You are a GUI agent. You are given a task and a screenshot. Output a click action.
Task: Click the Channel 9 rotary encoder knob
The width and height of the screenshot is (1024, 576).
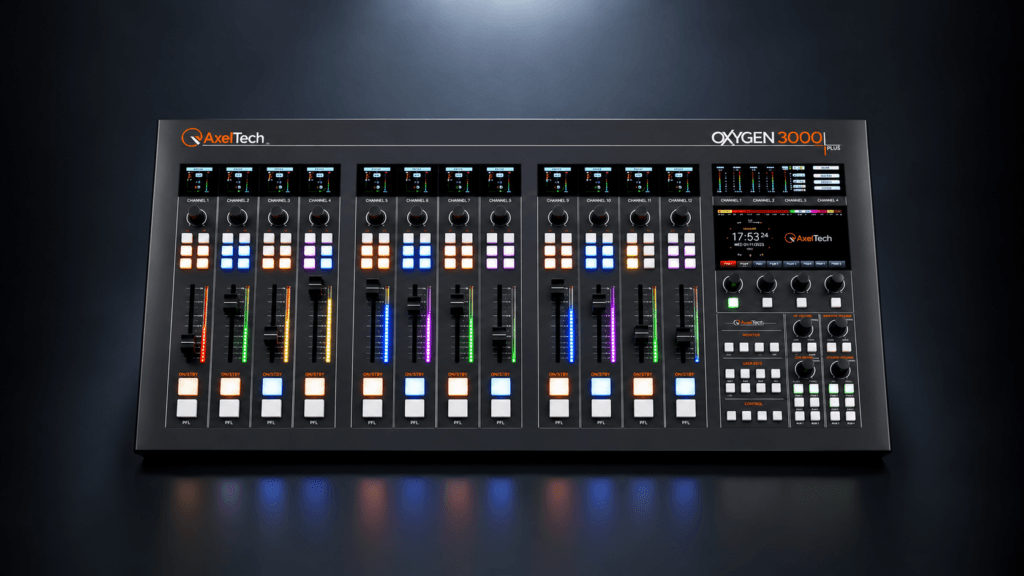point(557,217)
